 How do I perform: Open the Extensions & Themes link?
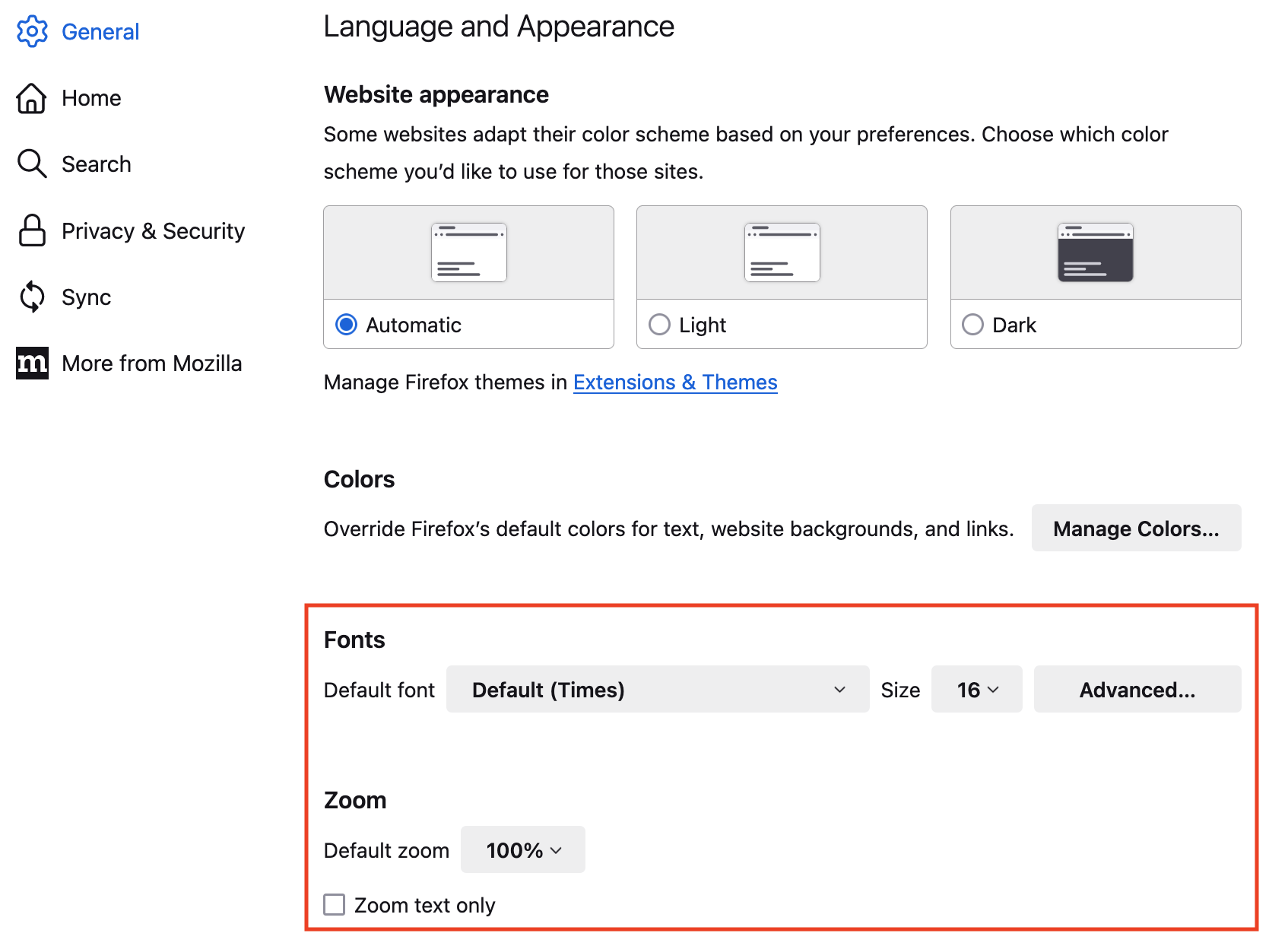(675, 382)
